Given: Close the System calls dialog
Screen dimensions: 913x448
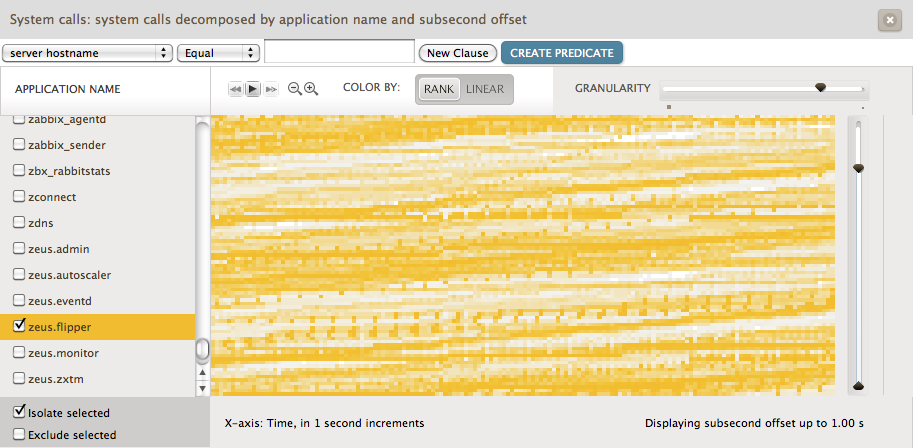Looking at the screenshot, I should [x=887, y=19].
